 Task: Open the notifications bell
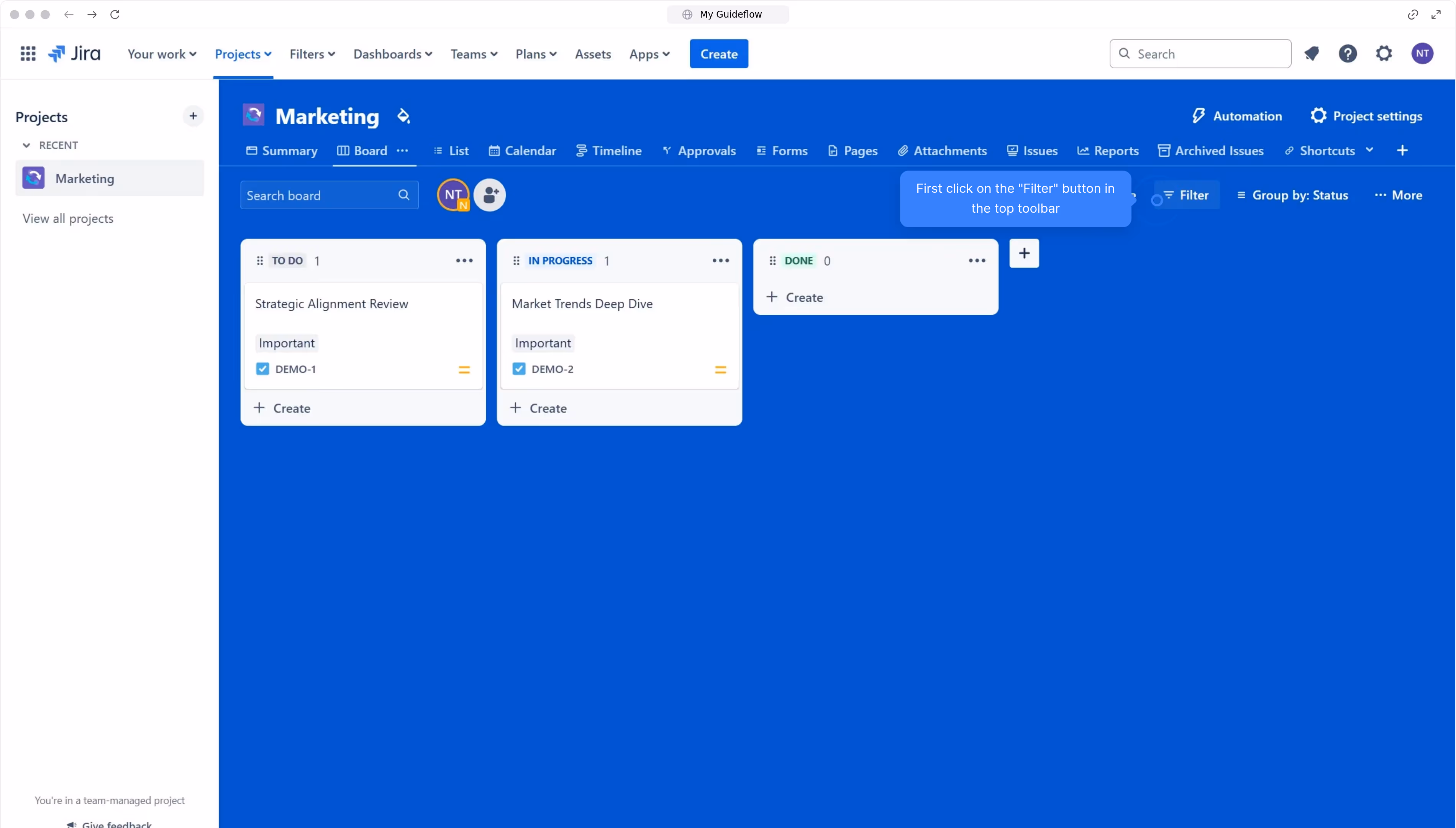[1312, 53]
